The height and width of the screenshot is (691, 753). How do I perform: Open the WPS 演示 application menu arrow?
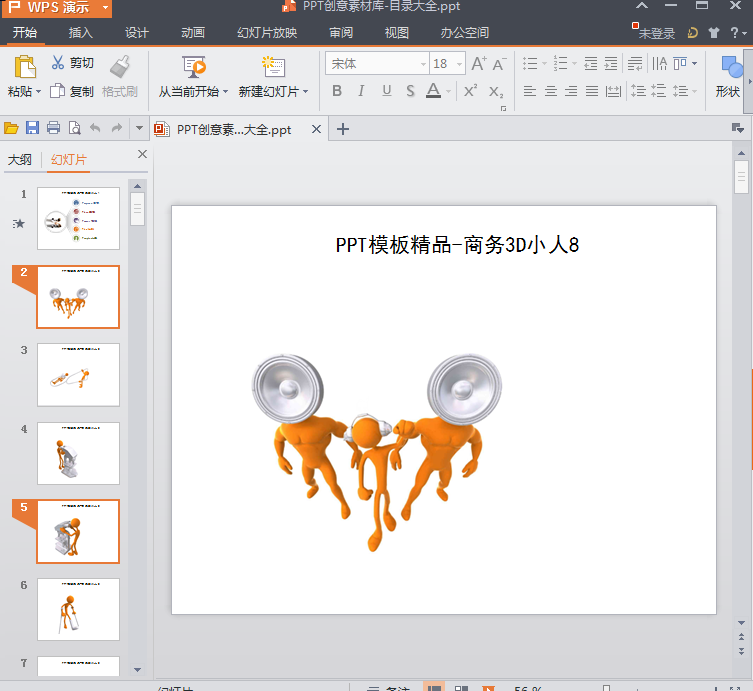(x=105, y=7)
